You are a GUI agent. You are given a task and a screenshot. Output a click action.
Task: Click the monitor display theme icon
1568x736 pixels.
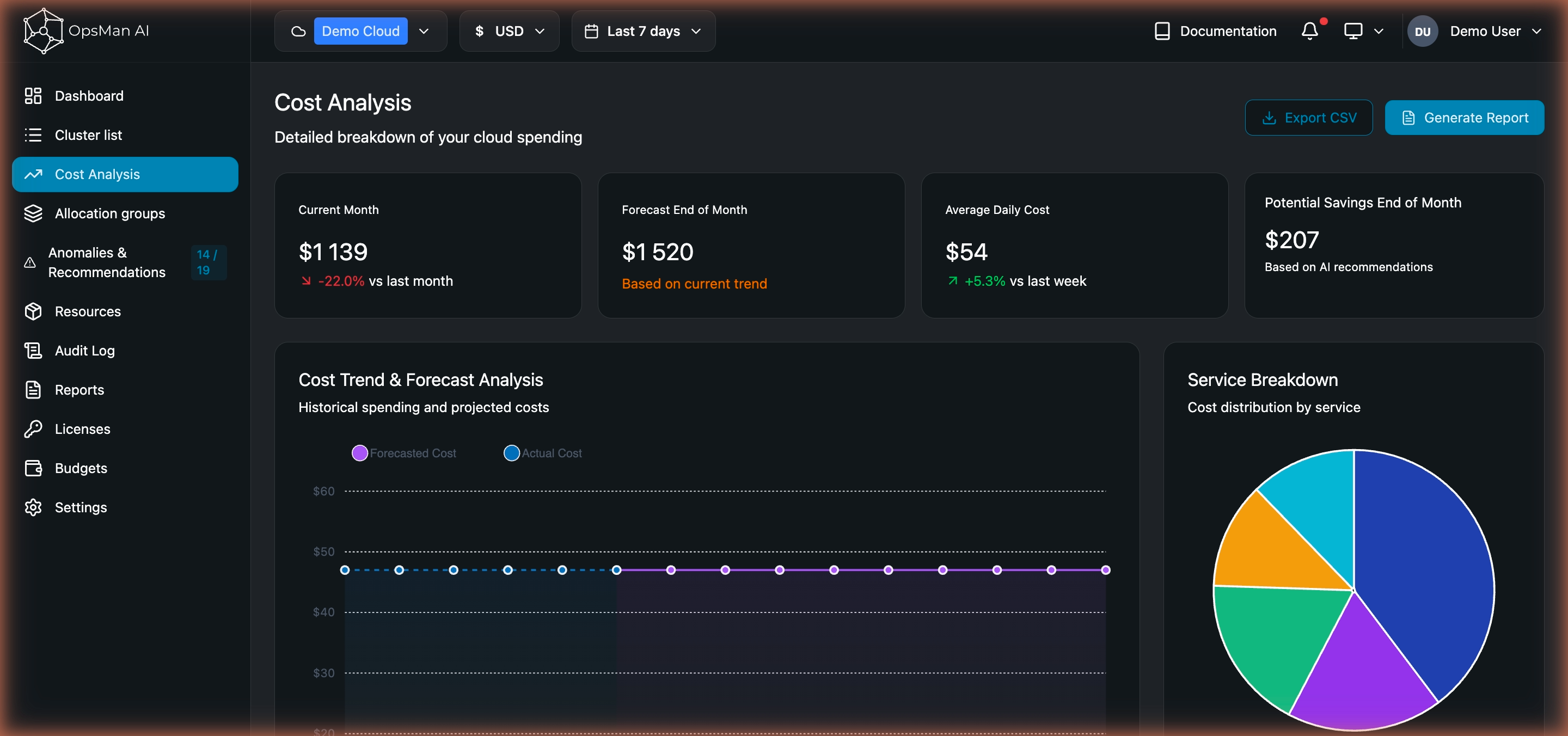click(x=1352, y=31)
